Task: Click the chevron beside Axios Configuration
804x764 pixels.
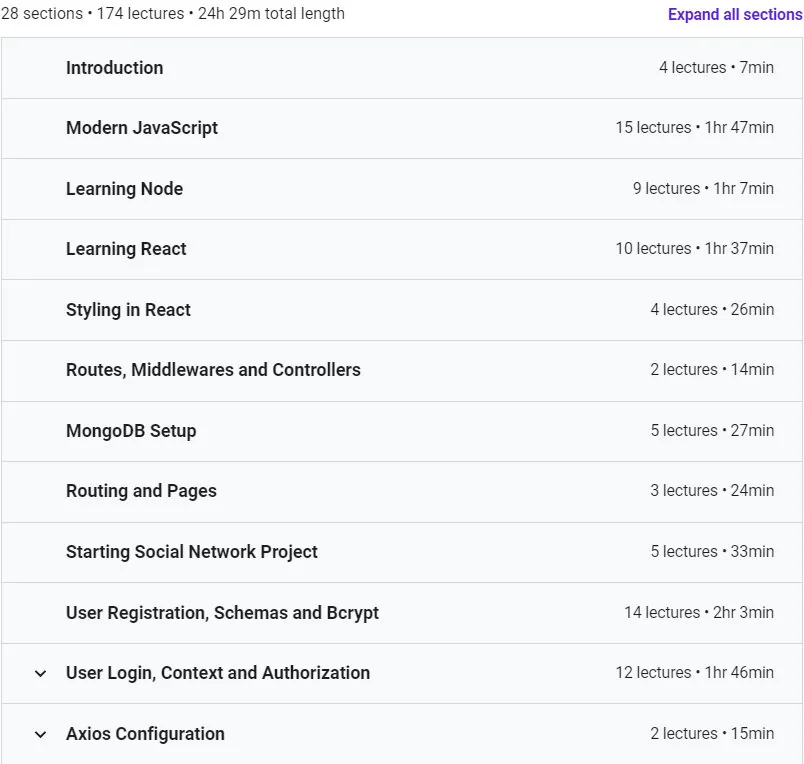Action: [x=40, y=734]
